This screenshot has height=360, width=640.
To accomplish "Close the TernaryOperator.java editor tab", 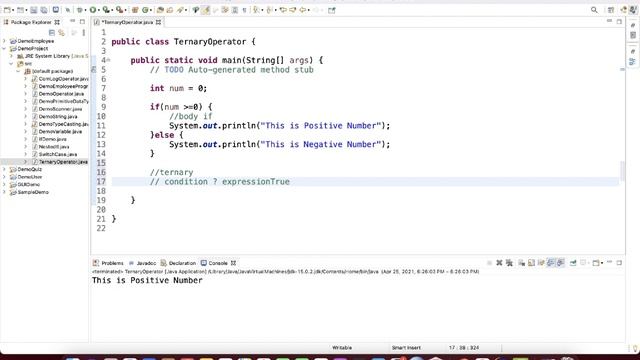I will [158, 22].
